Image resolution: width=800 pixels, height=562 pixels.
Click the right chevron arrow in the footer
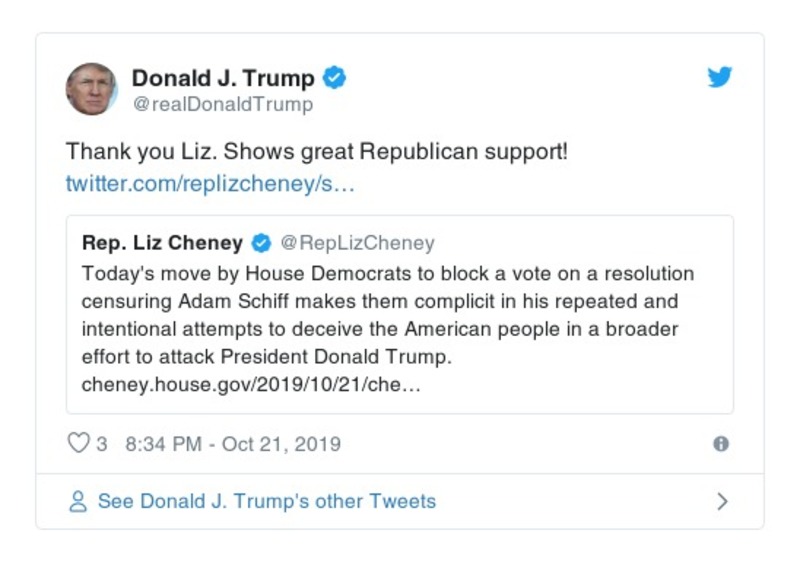(x=723, y=501)
